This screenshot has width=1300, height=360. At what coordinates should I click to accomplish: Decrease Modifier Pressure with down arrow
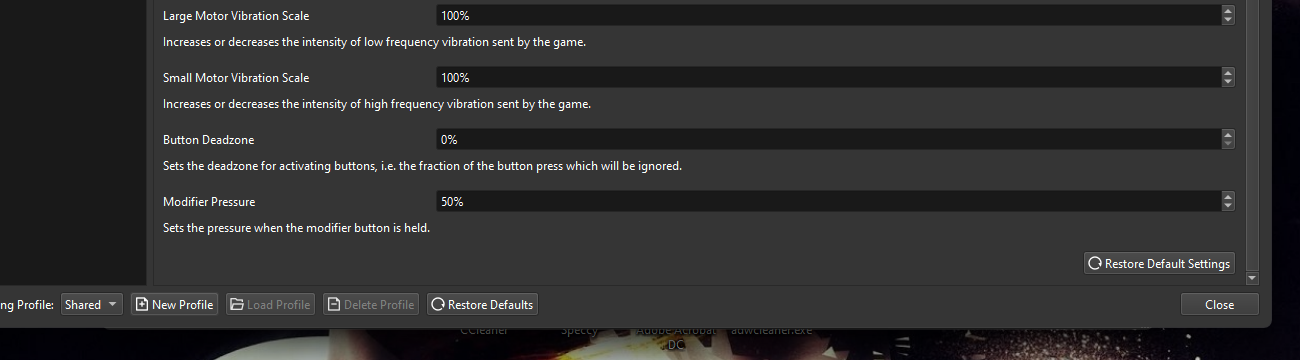click(1228, 206)
